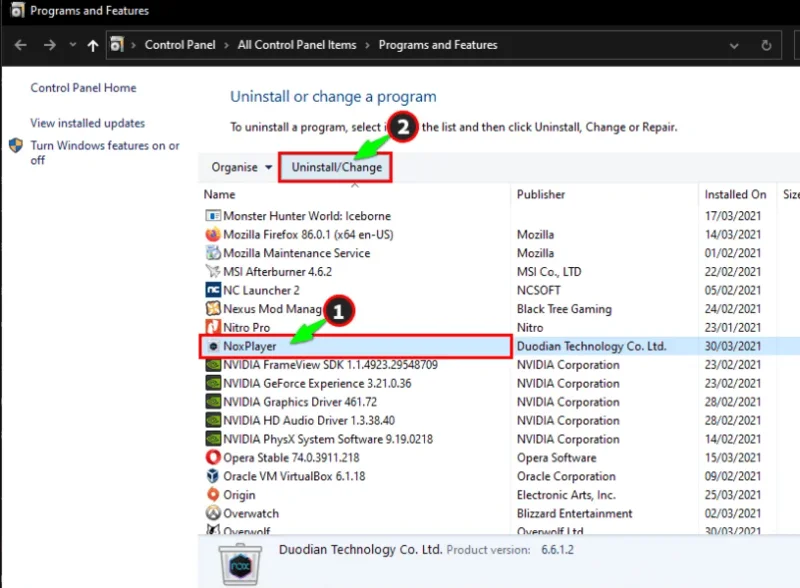Select Overwatch name text
The image size is (800, 588).
point(251,513)
